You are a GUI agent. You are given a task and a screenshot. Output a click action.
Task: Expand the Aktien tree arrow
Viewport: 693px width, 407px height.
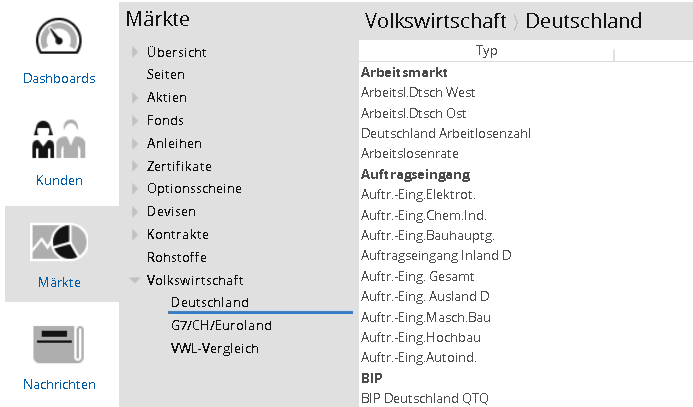(x=135, y=98)
